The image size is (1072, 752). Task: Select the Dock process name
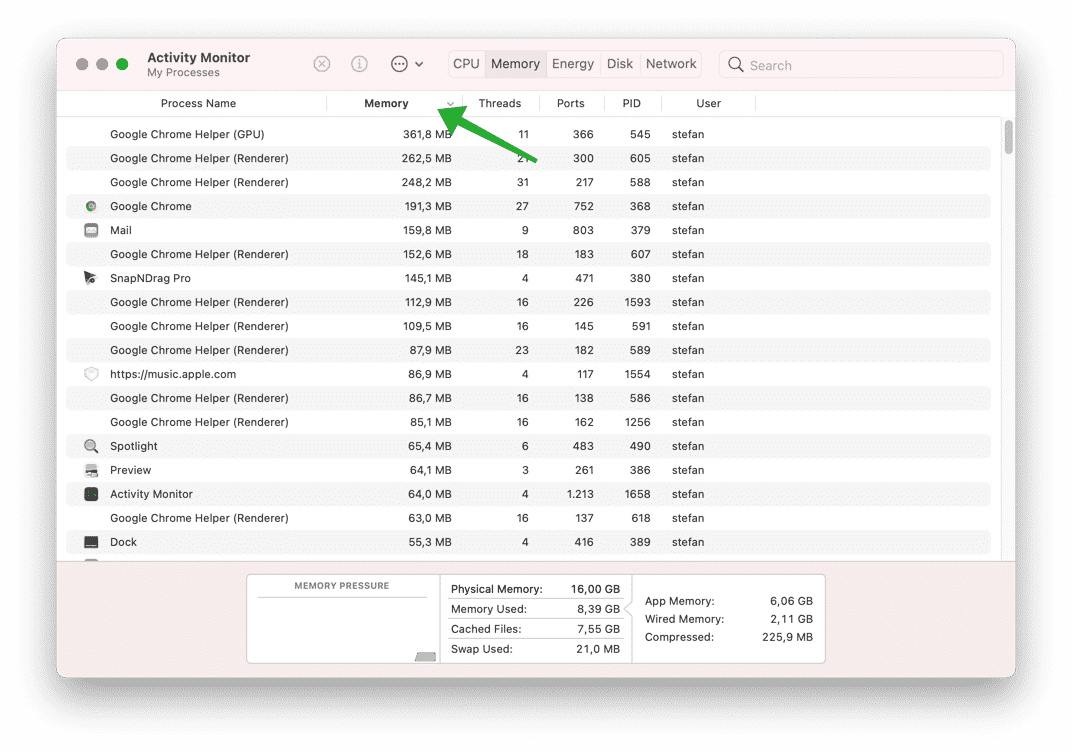click(x=124, y=542)
